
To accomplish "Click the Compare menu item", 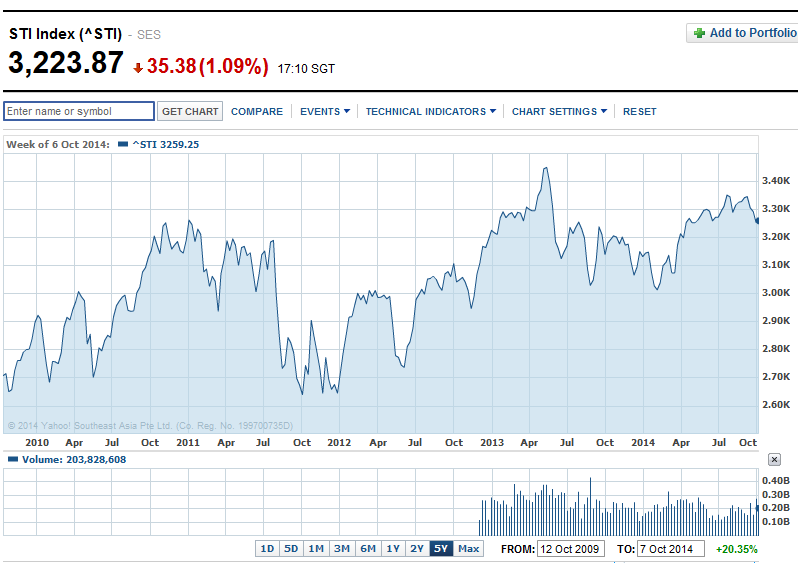I will tap(257, 111).
